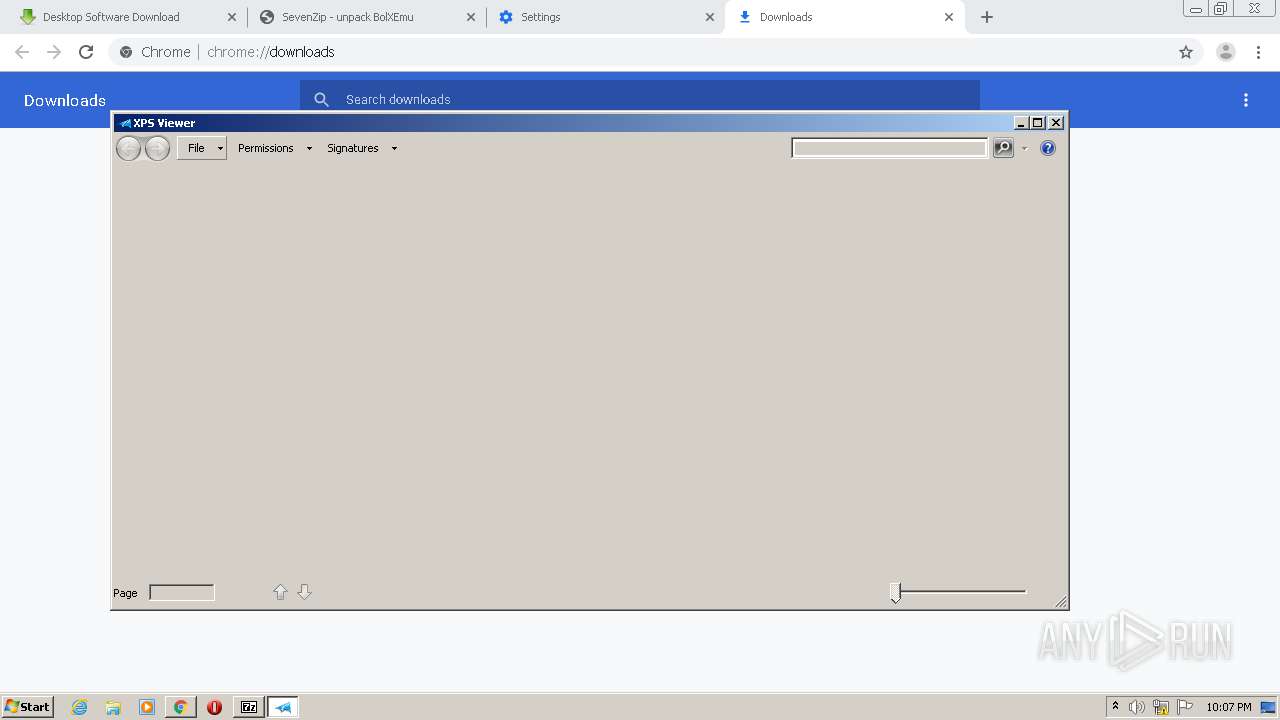Click the Downloads page heading
This screenshot has height=720, width=1280.
click(65, 100)
